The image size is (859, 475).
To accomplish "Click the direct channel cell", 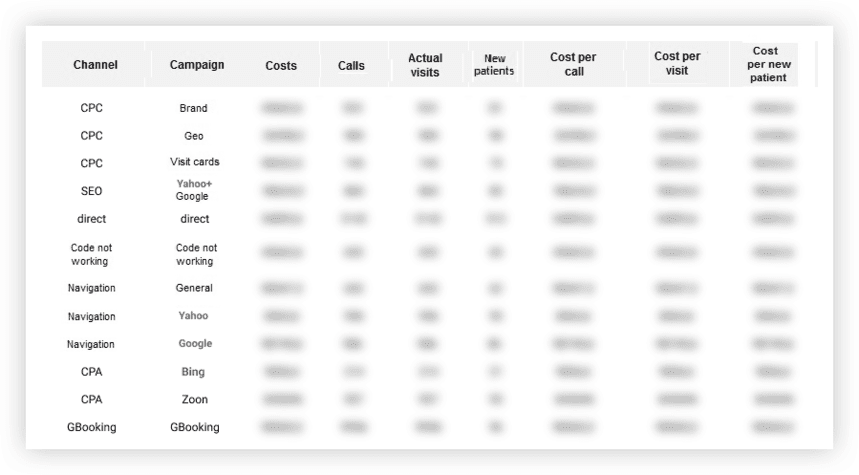I will click(91, 219).
